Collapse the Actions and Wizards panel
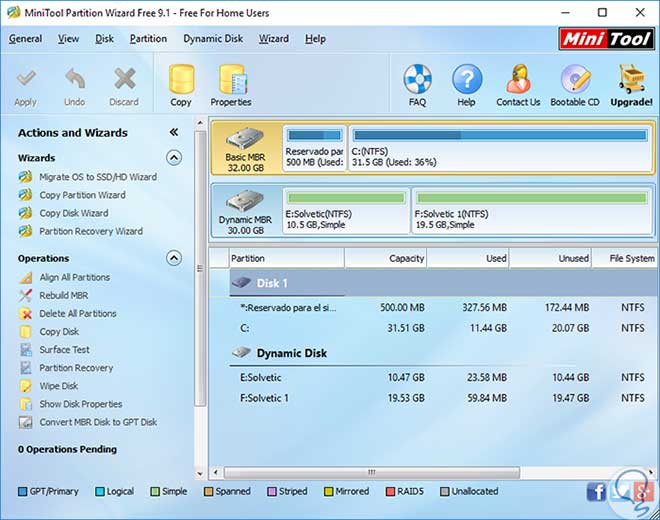The image size is (660, 520). pyautogui.click(x=174, y=132)
